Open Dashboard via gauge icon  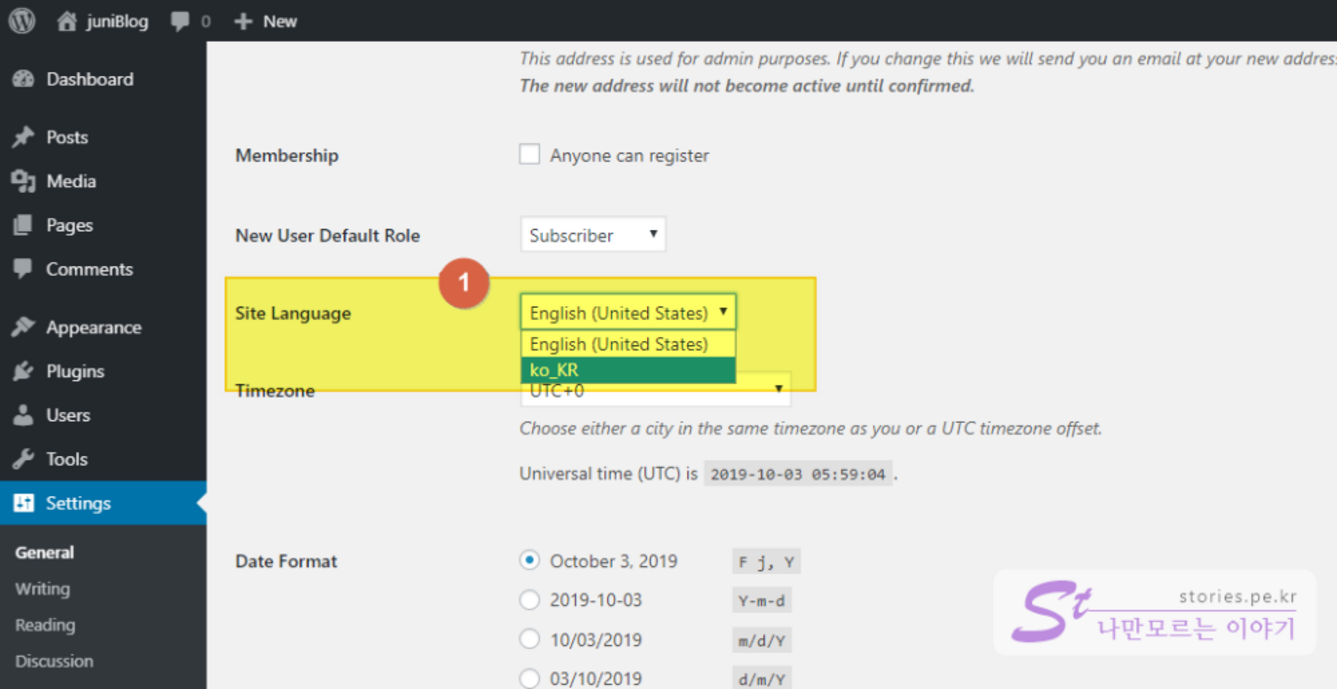pyautogui.click(x=23, y=79)
